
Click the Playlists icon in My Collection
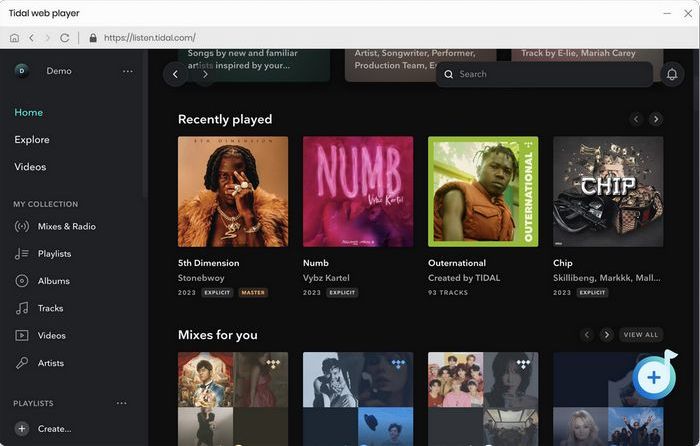point(22,254)
